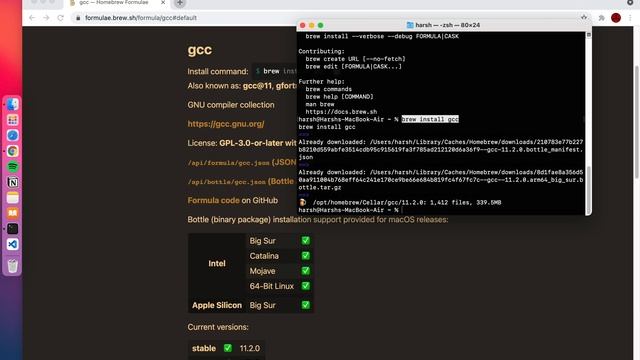The height and width of the screenshot is (360, 640).
Task: View site info lock icon
Action: coord(78,18)
